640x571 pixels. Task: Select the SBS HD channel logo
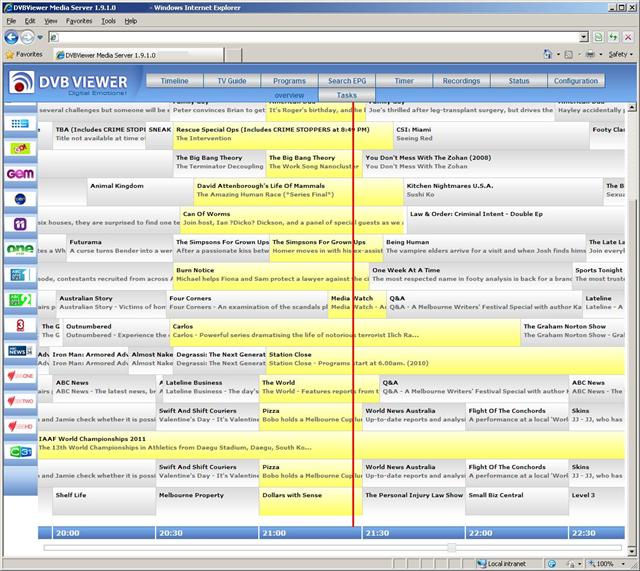tap(20, 427)
